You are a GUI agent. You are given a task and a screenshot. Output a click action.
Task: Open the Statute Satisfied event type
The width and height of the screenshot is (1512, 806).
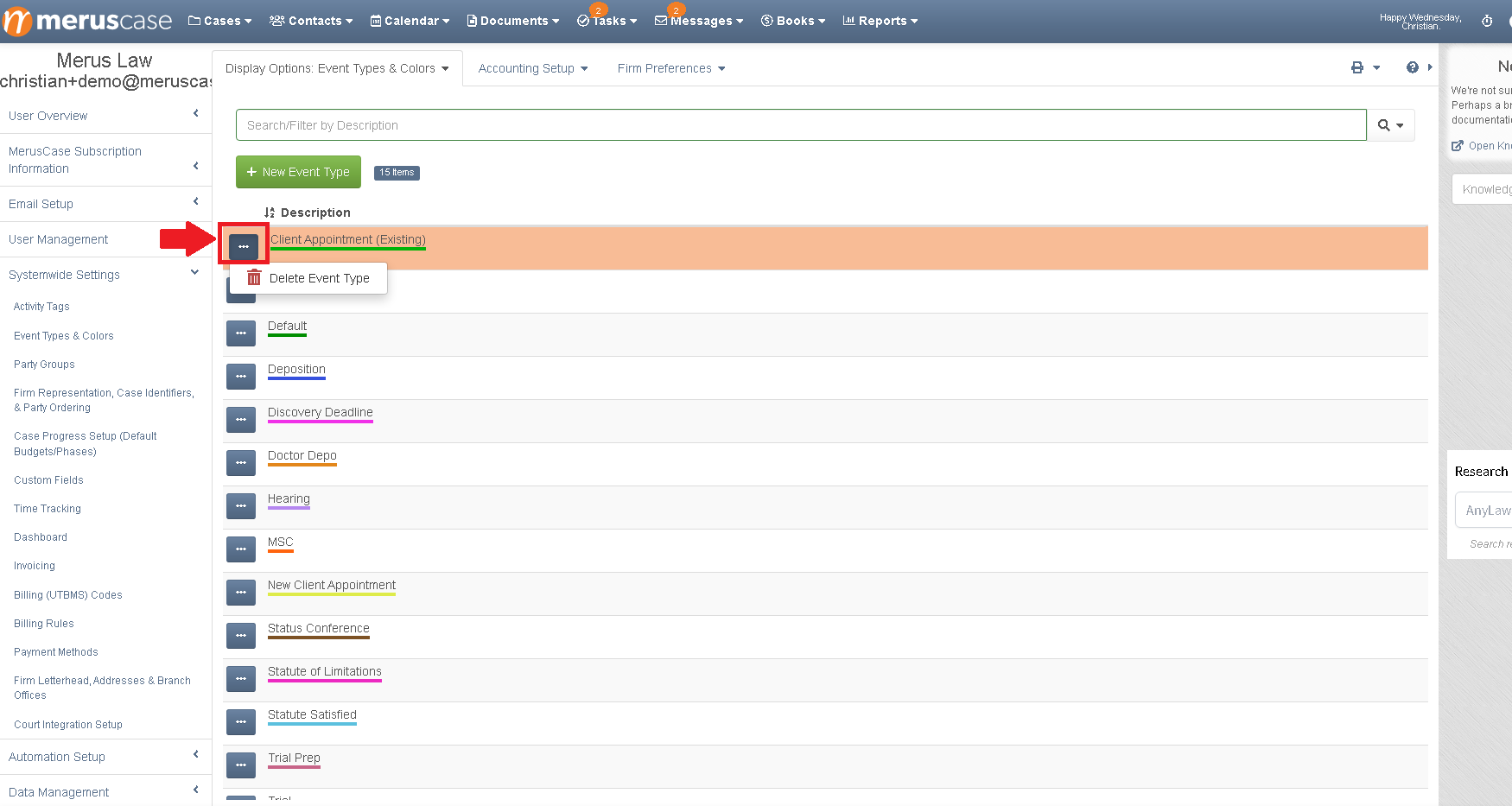tap(312, 714)
